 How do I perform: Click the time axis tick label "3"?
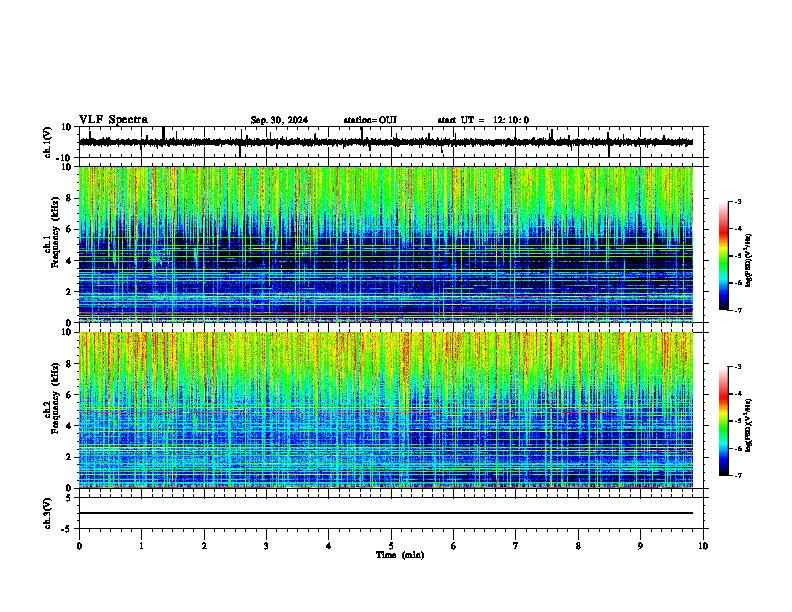pos(266,546)
